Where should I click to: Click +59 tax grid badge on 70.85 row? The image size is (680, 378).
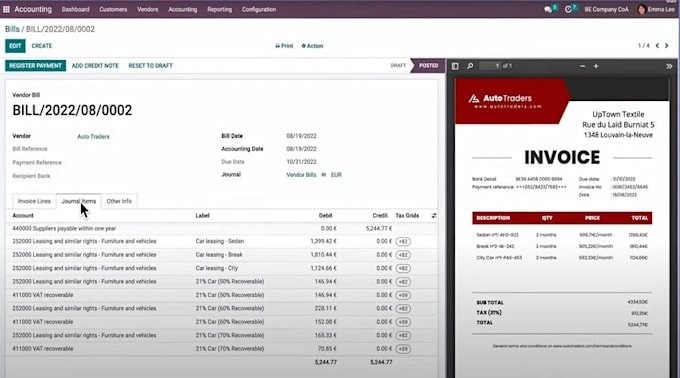tap(403, 349)
